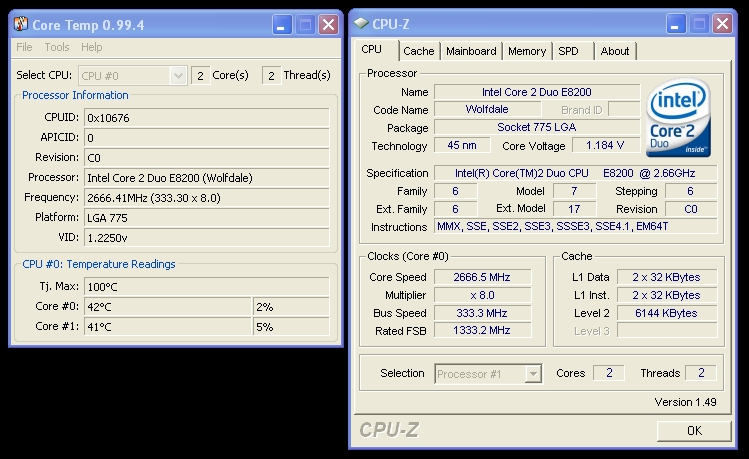
Task: Click the Tj. Max field 100°C
Action: pos(207,287)
